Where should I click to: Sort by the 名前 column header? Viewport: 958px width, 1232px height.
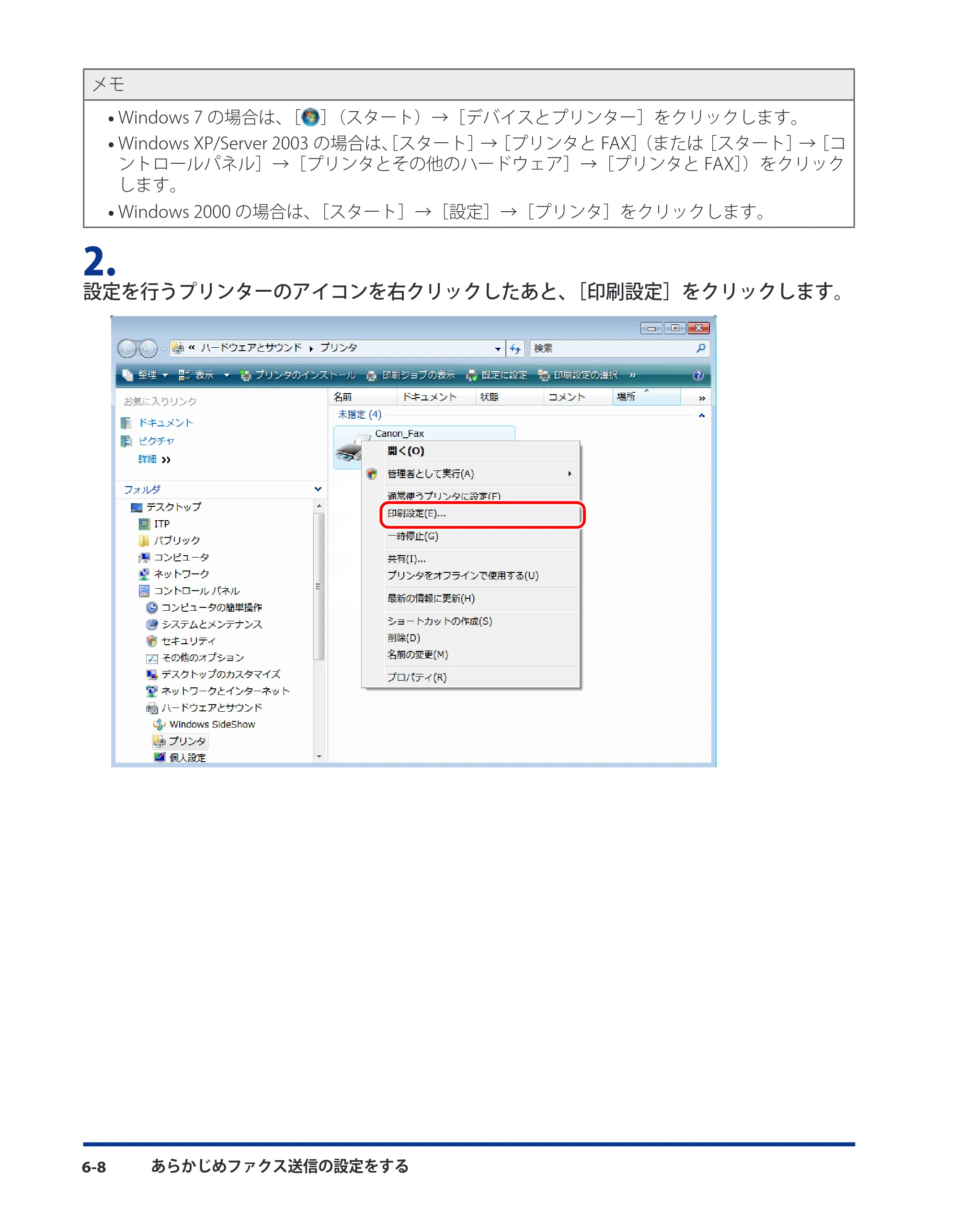pyautogui.click(x=363, y=397)
